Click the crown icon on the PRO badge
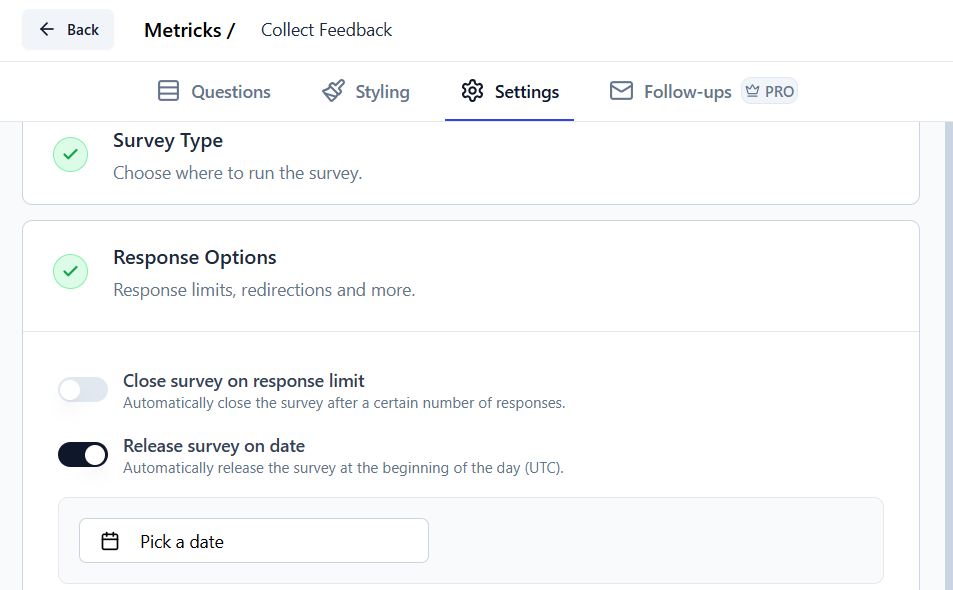This screenshot has width=953, height=590. [x=751, y=90]
